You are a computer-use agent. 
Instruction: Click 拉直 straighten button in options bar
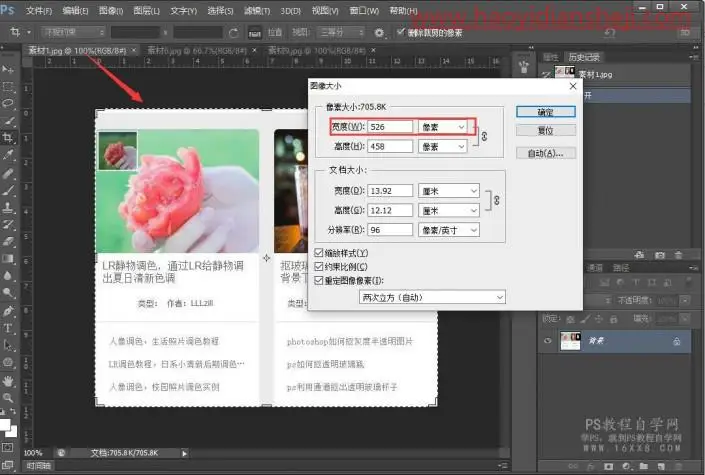click(x=266, y=33)
